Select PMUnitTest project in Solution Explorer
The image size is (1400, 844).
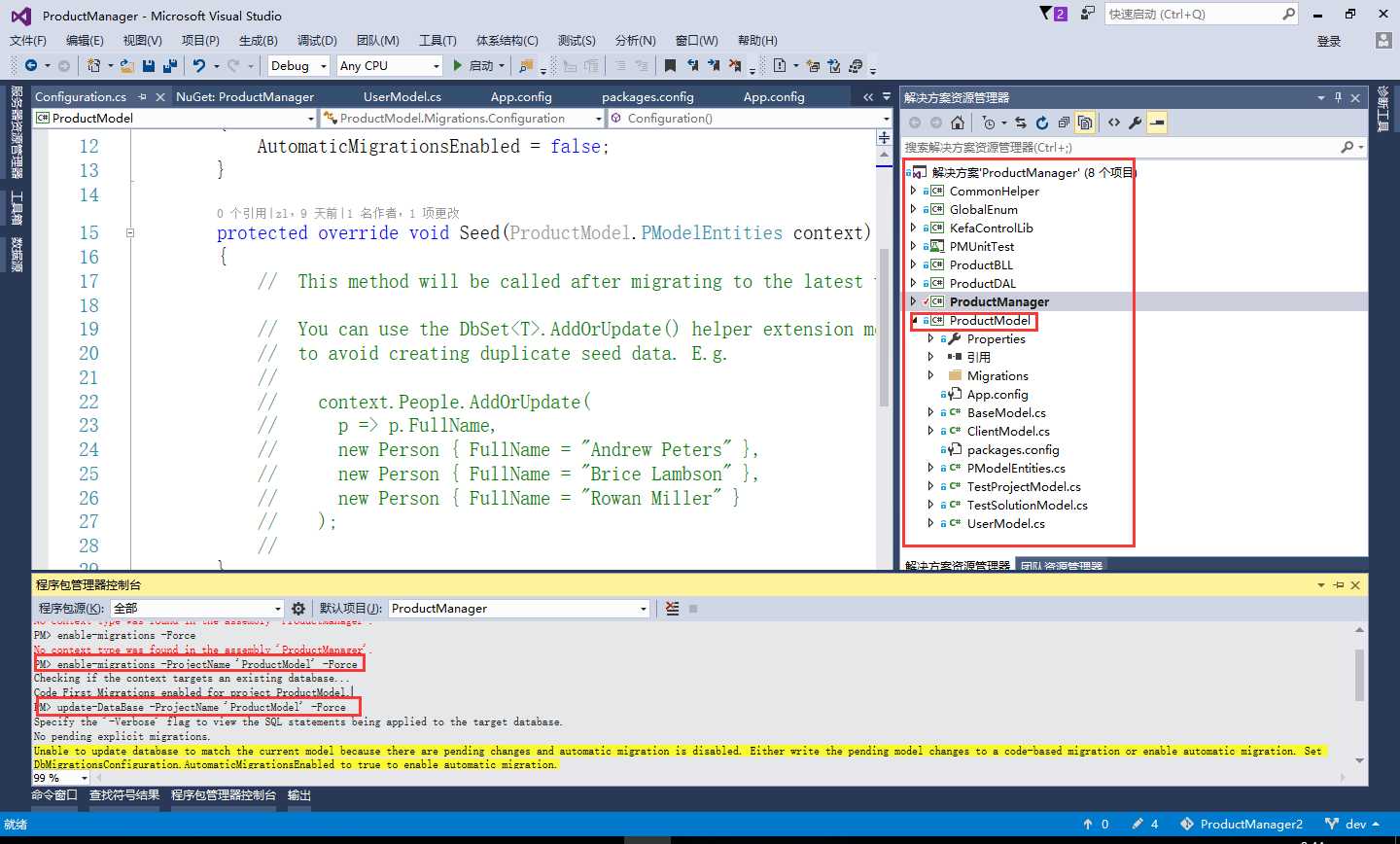(982, 246)
